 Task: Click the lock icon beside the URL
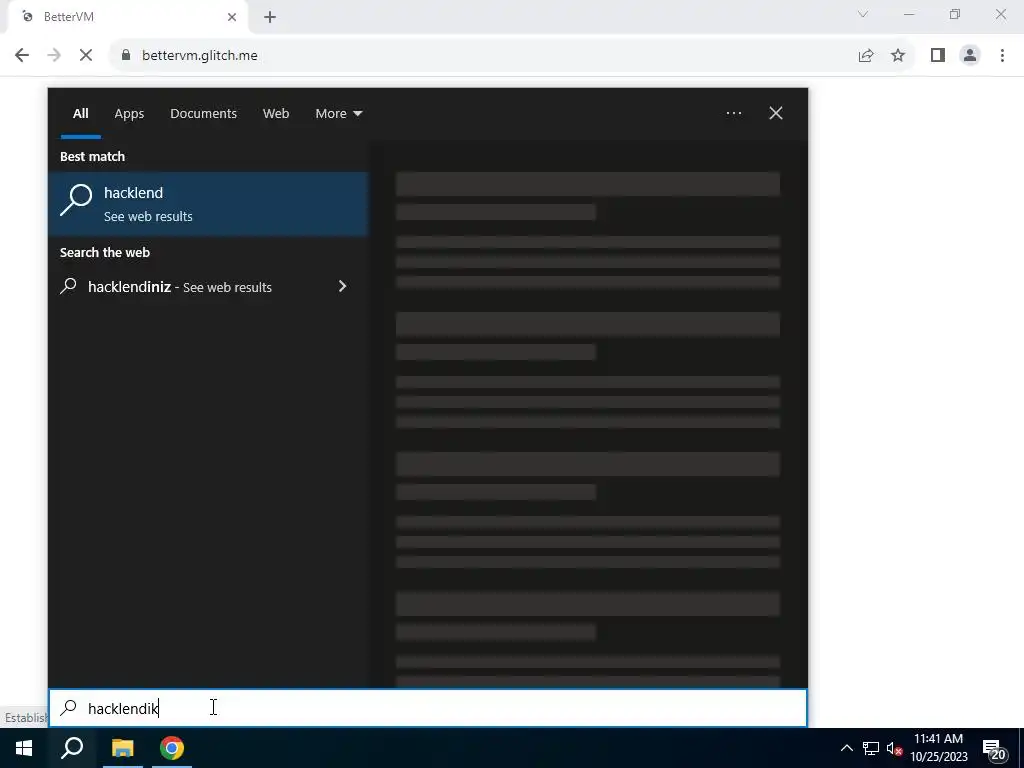pos(126,56)
